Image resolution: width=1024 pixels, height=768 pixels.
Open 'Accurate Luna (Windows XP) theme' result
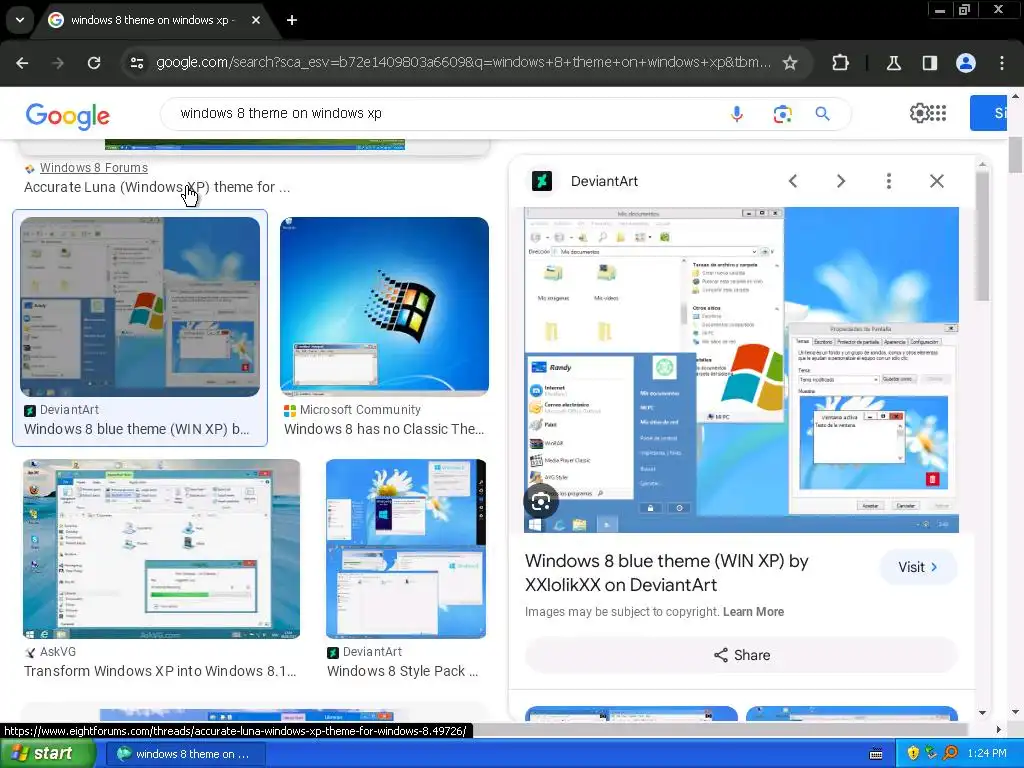click(x=157, y=187)
